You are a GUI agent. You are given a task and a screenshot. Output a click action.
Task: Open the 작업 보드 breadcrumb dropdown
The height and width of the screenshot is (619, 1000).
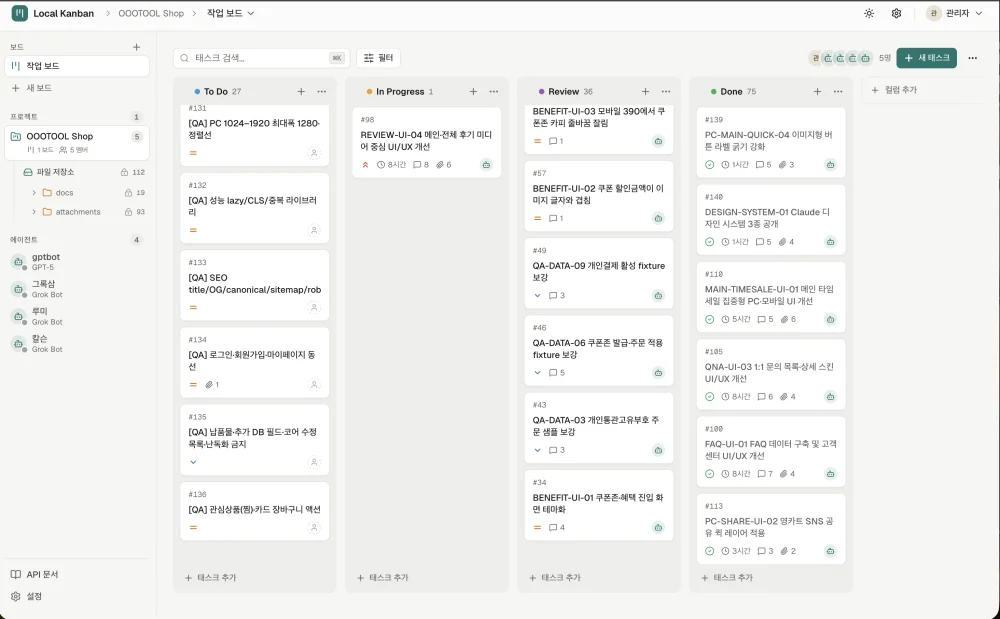(x=230, y=13)
